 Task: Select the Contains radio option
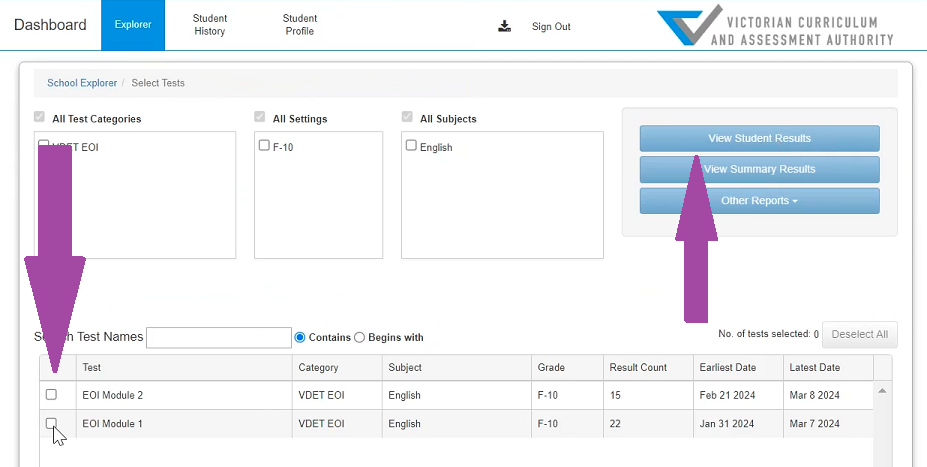(x=300, y=338)
